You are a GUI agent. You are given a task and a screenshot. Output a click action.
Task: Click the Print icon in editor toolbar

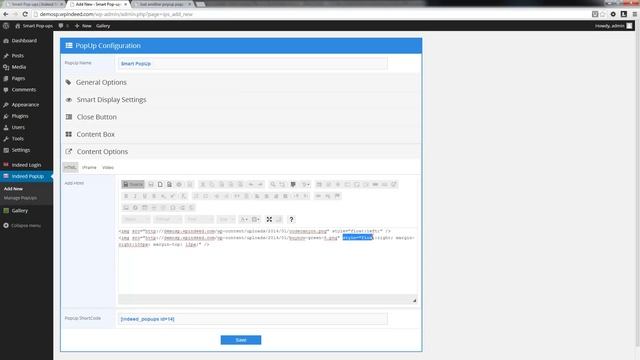point(179,184)
